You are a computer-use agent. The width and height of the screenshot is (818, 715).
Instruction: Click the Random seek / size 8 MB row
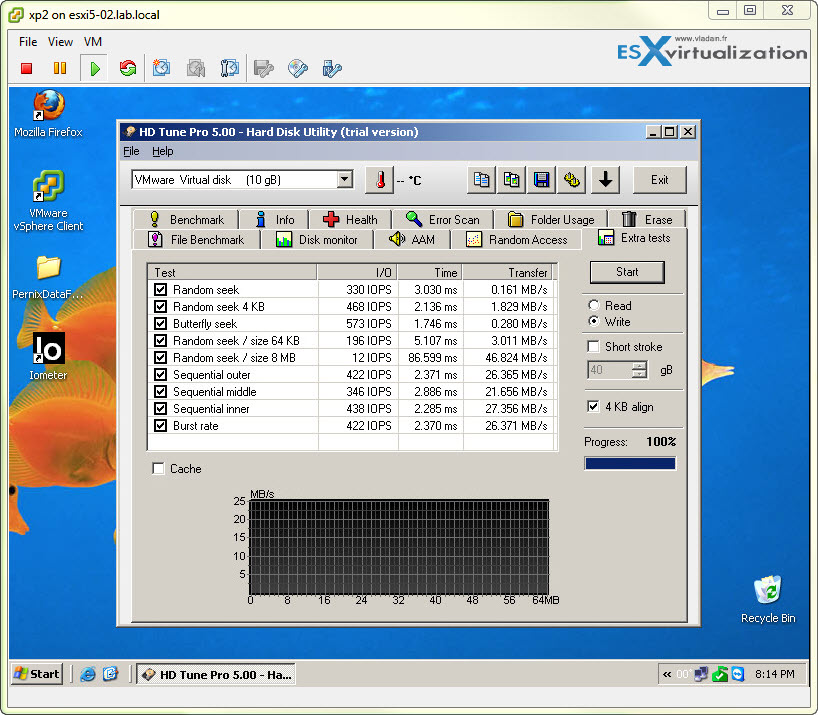pos(352,358)
